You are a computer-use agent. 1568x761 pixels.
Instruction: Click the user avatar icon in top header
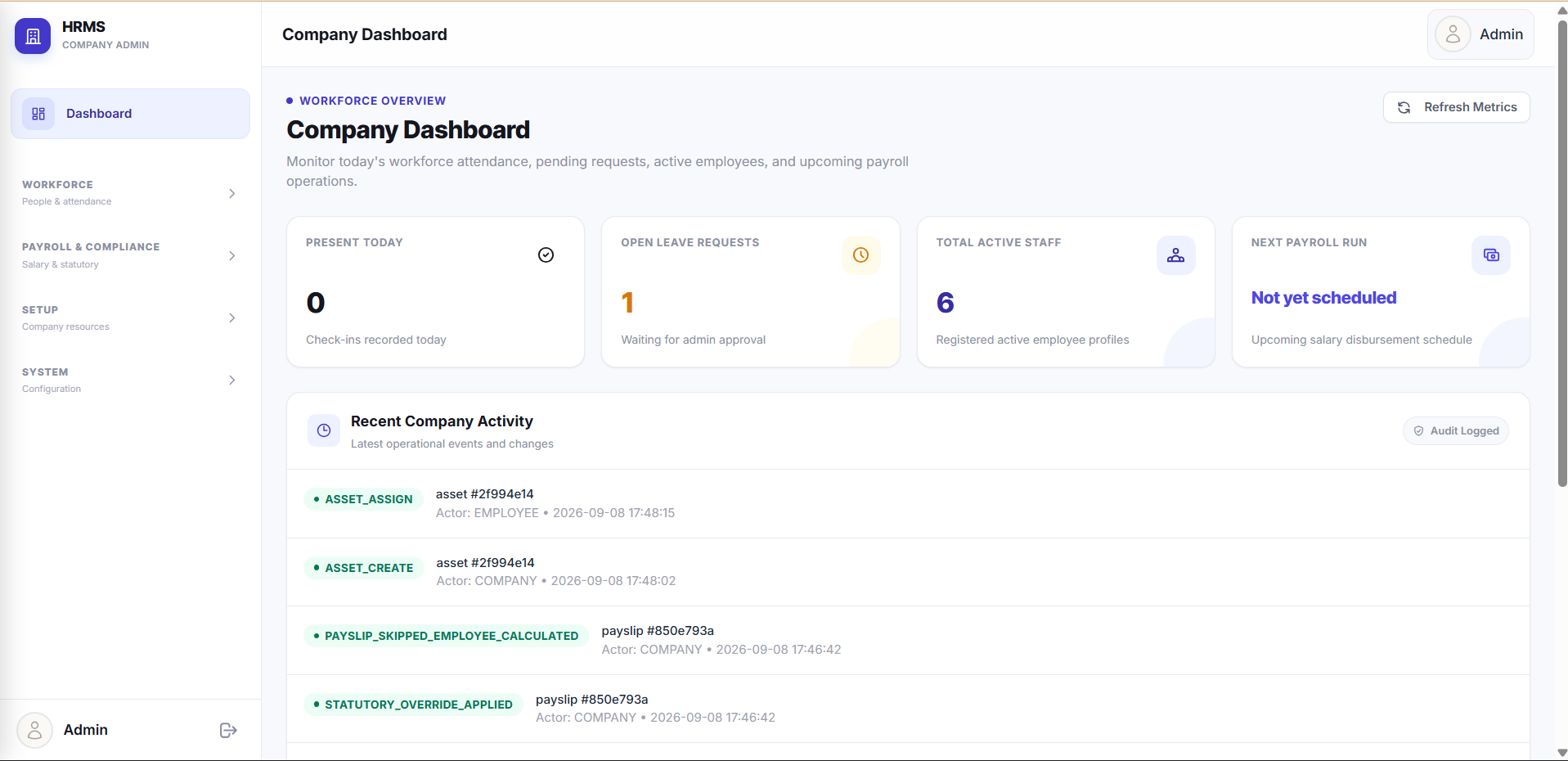pos(1453,34)
